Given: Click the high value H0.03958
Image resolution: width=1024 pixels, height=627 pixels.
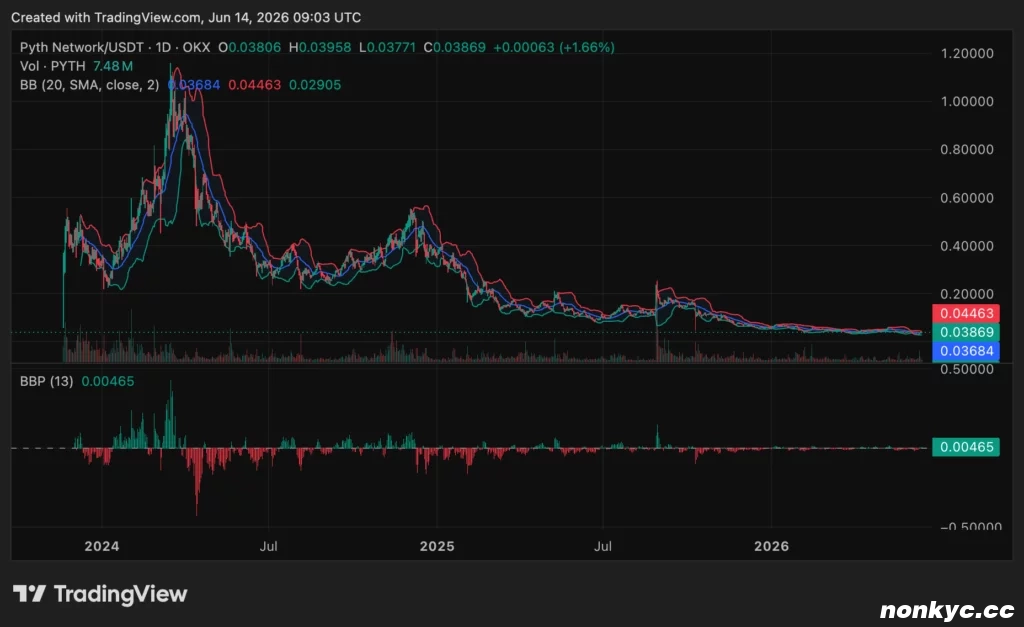Looking at the screenshot, I should tap(320, 48).
